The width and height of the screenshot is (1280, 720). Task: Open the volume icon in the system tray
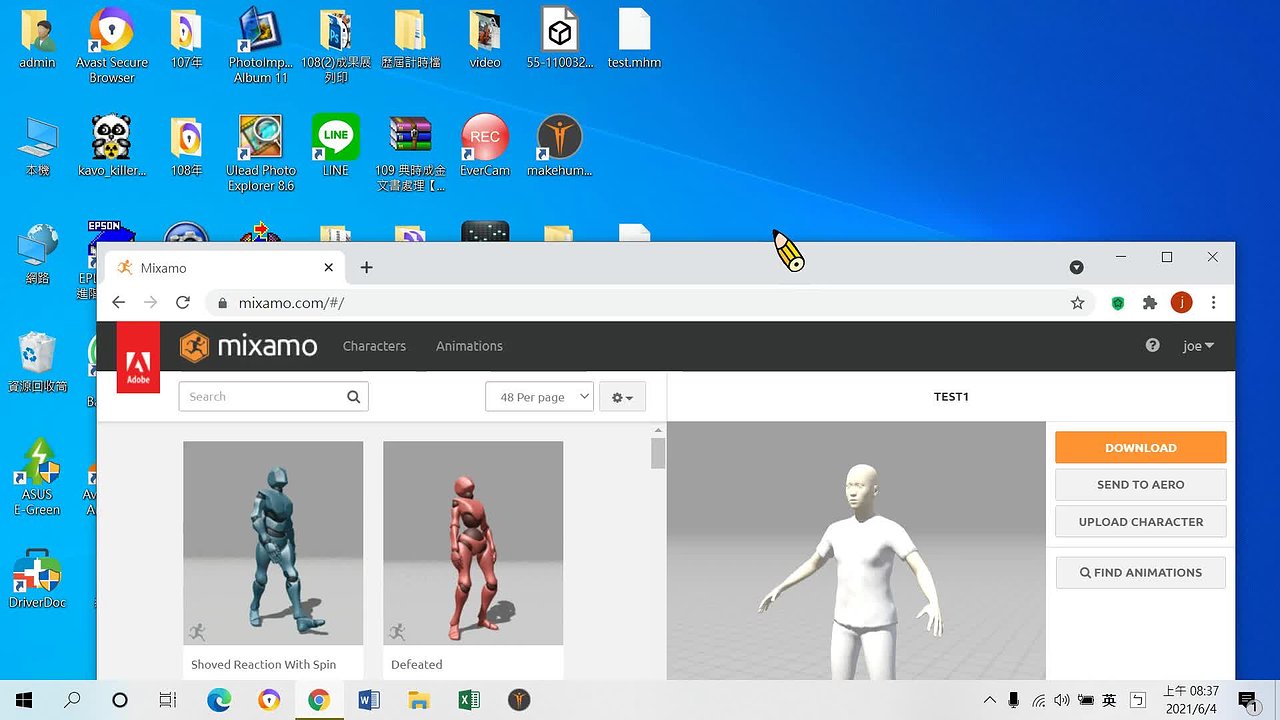(1062, 700)
